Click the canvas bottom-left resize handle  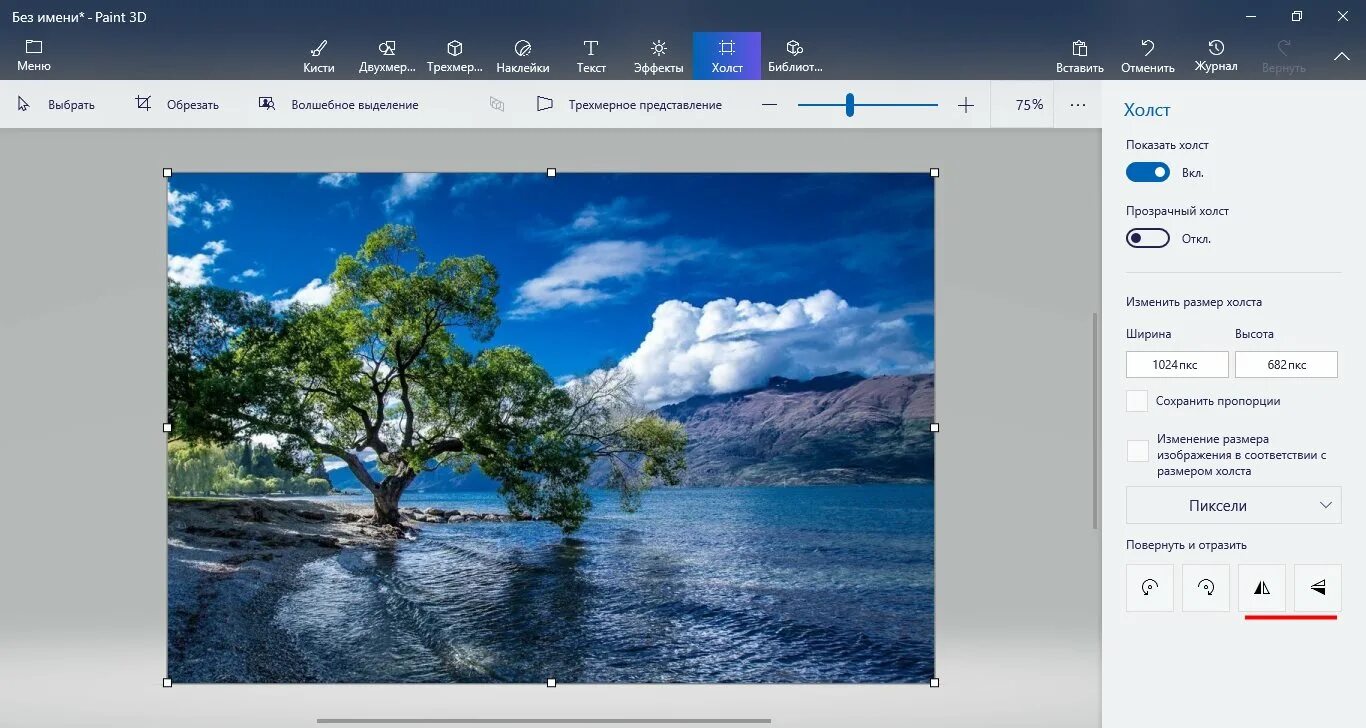(167, 683)
